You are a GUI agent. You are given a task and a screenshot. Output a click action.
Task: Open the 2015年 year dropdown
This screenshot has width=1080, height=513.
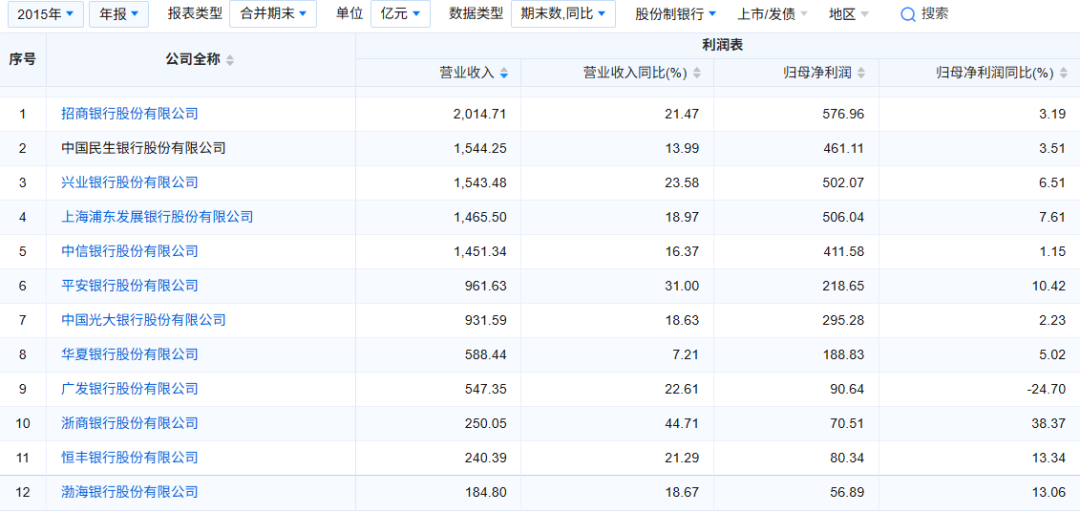coord(44,14)
